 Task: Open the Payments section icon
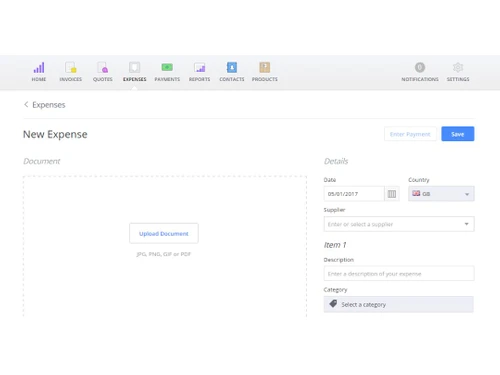point(167,68)
